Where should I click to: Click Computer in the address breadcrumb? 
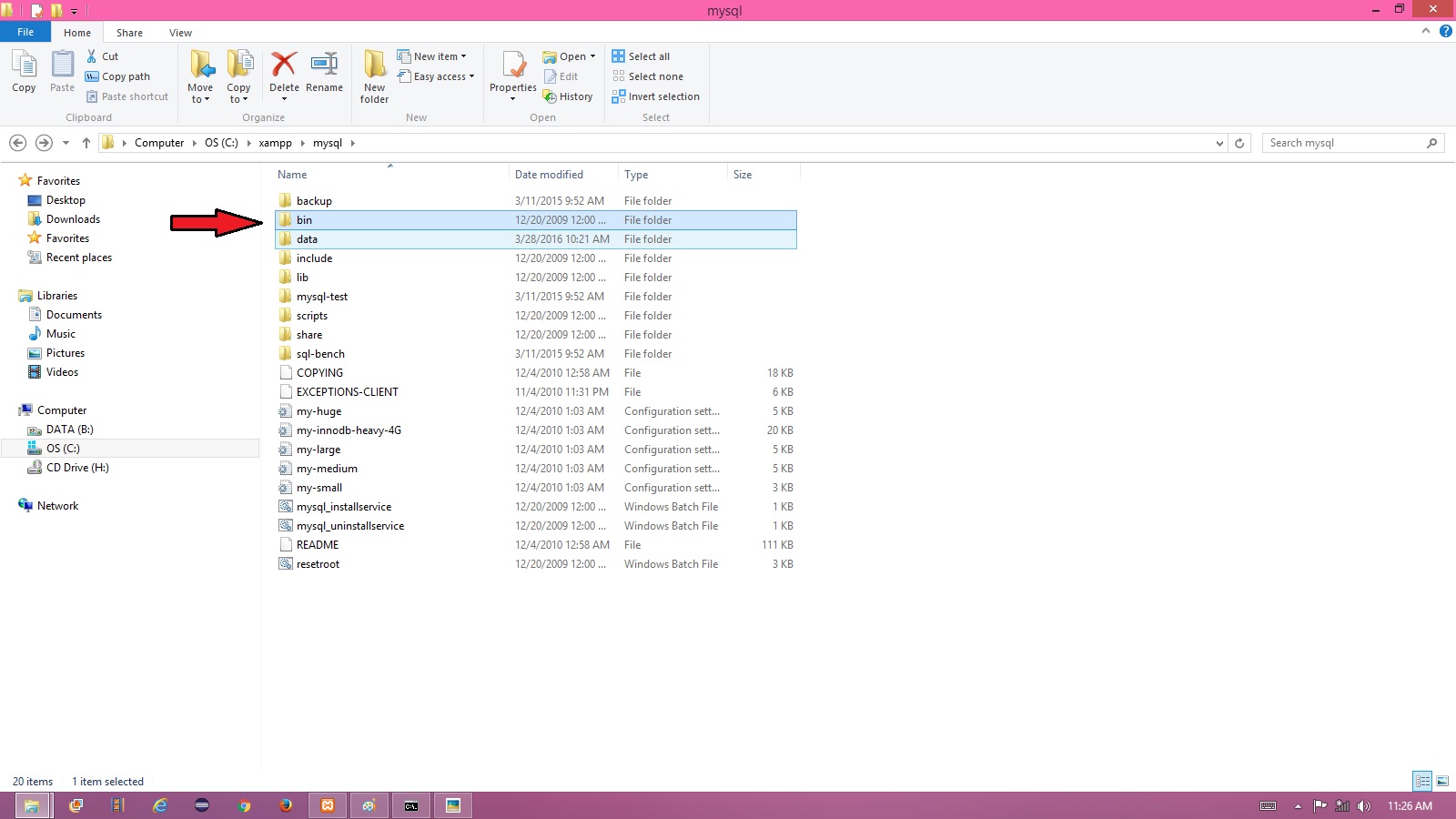159,143
